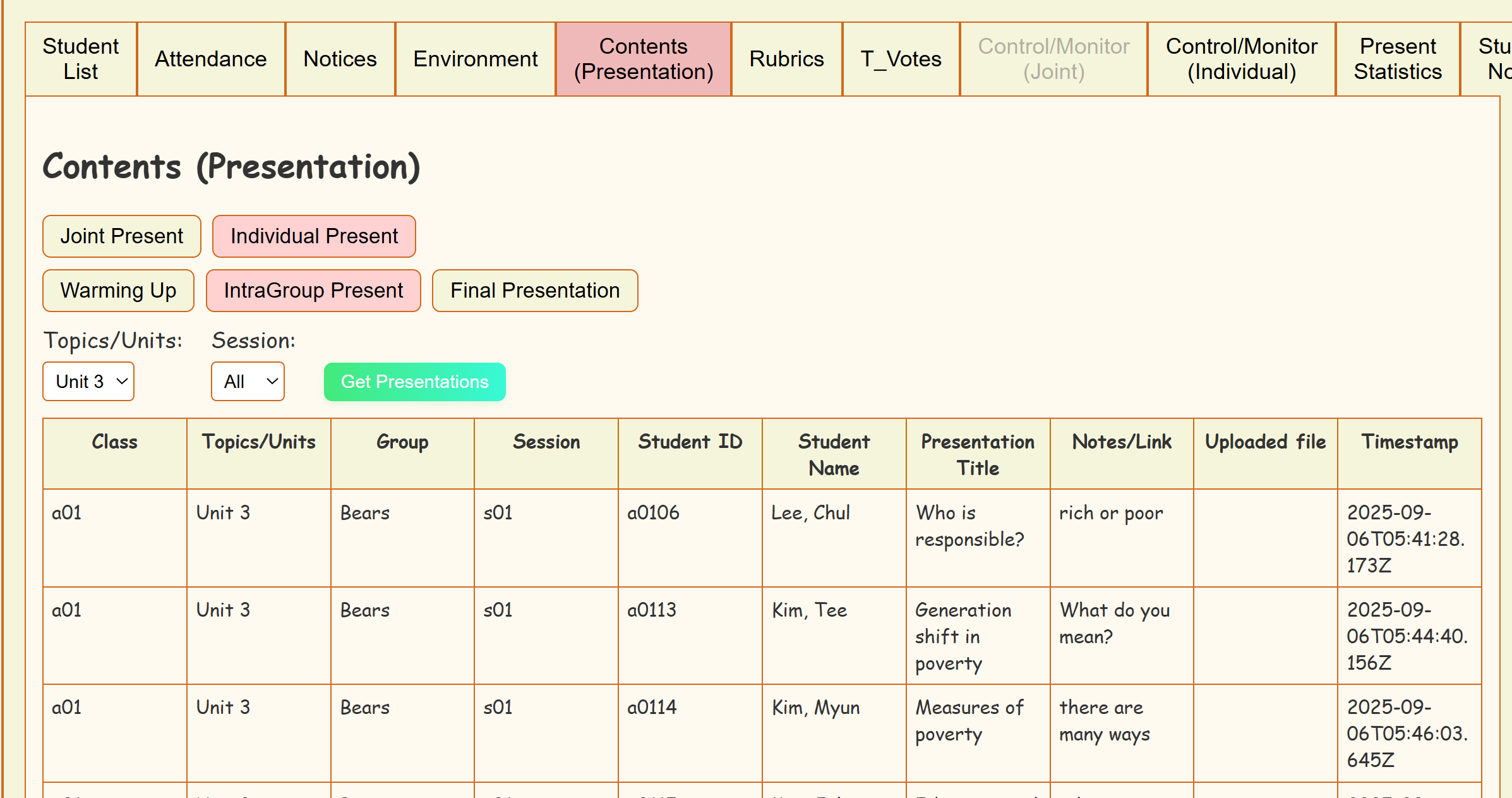
Task: Click student name Lee, Chul cell
Action: (x=810, y=512)
